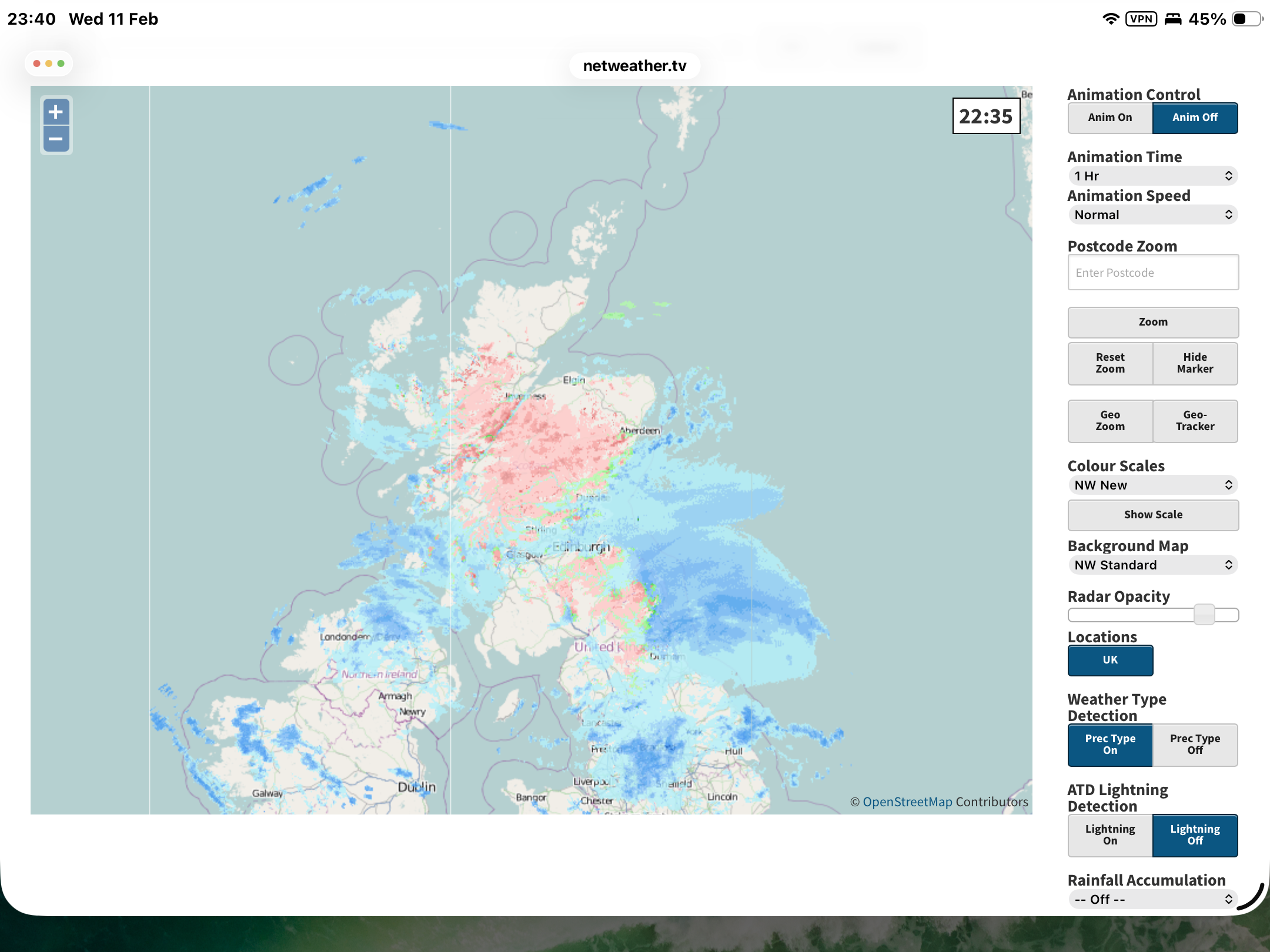1270x952 pixels.
Task: Click the Radar Opacity slider handle
Action: (1204, 615)
